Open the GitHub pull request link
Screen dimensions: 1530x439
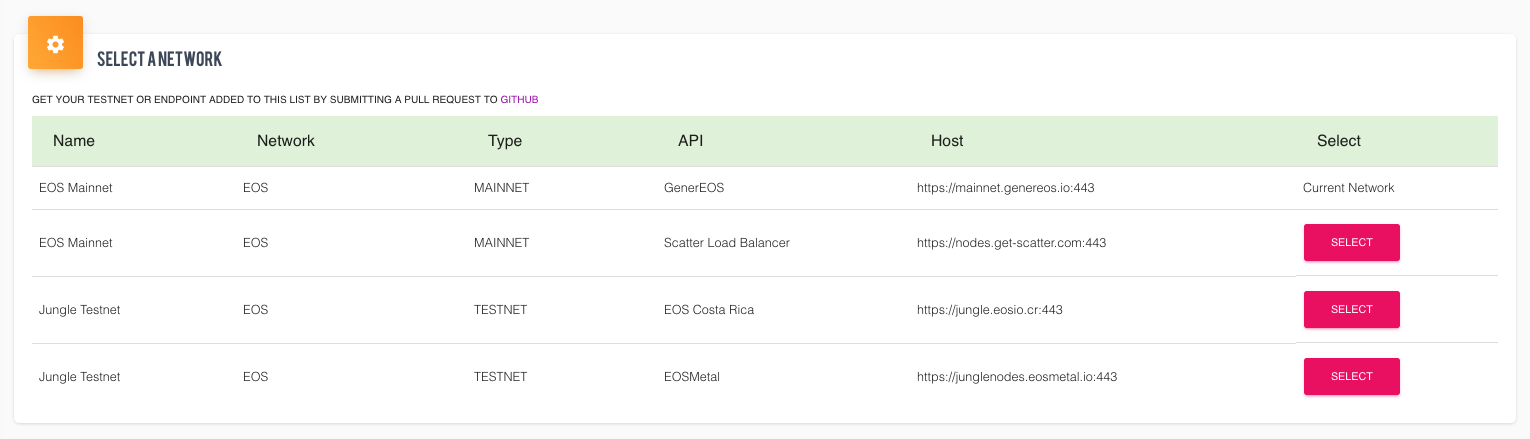[519, 99]
